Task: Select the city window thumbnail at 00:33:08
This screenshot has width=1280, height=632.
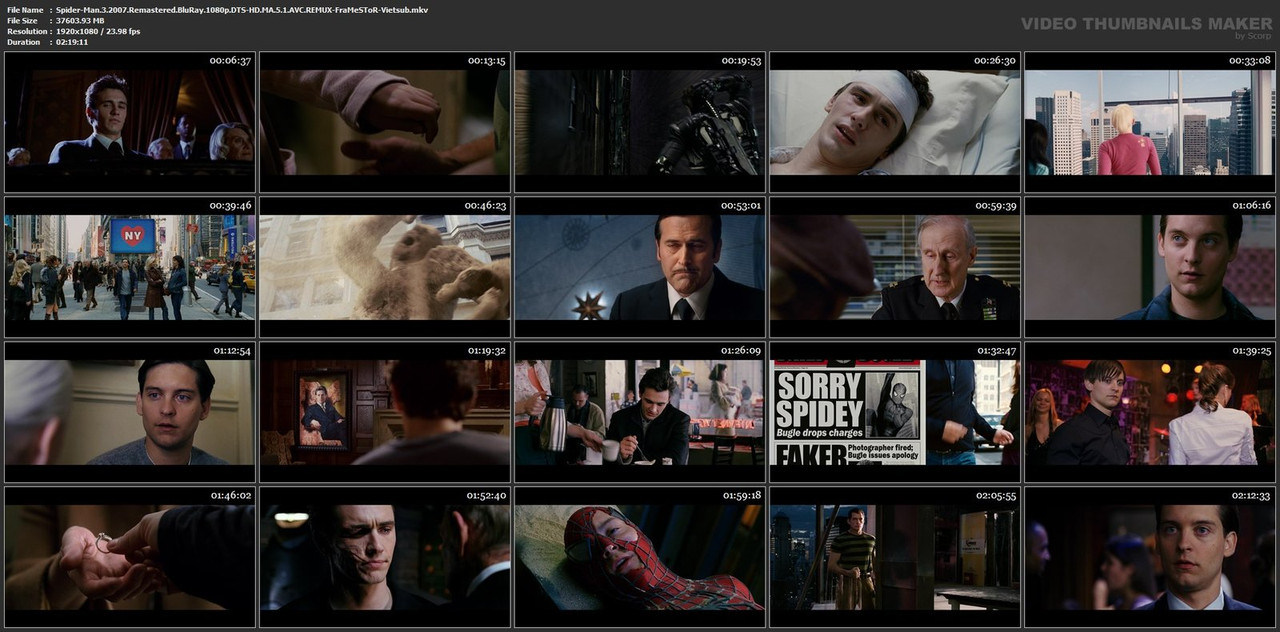Action: (x=1150, y=122)
